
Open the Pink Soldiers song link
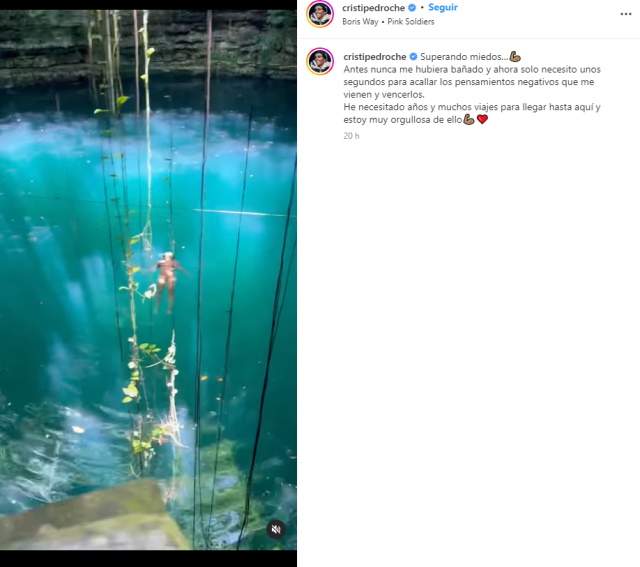411,22
